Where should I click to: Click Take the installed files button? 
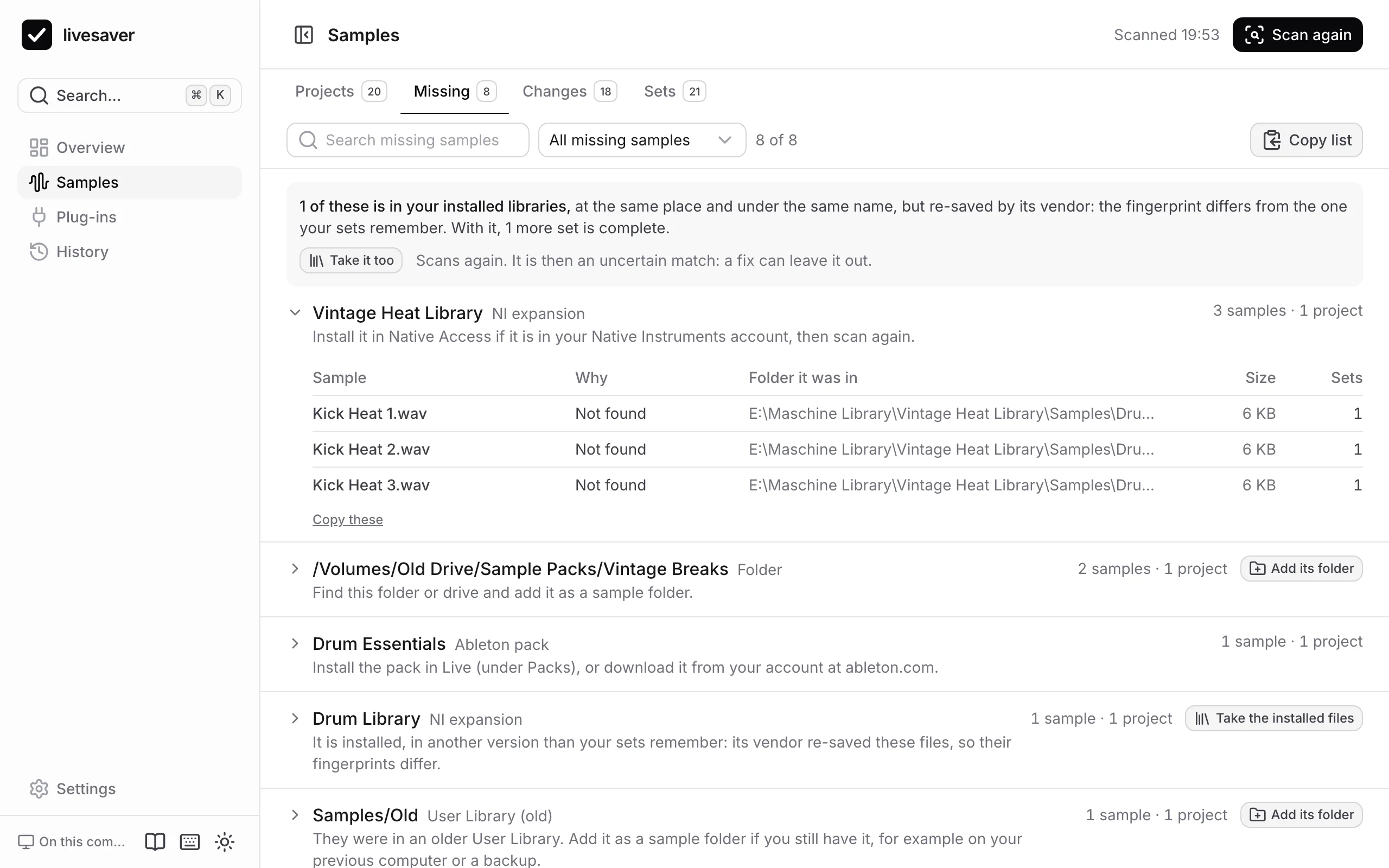(x=1273, y=718)
